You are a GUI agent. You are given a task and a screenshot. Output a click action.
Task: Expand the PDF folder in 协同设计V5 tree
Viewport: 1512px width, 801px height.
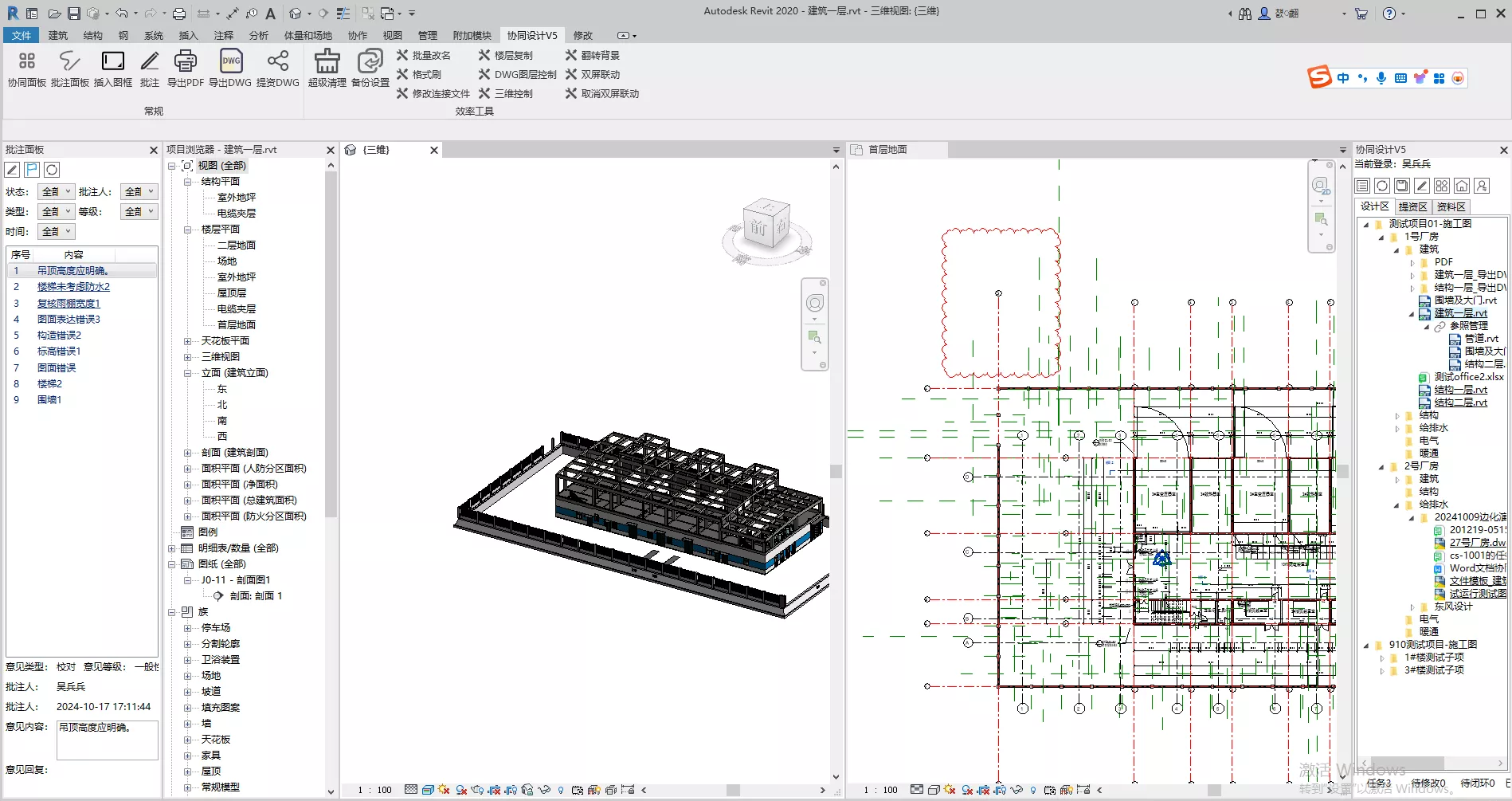tap(1412, 262)
